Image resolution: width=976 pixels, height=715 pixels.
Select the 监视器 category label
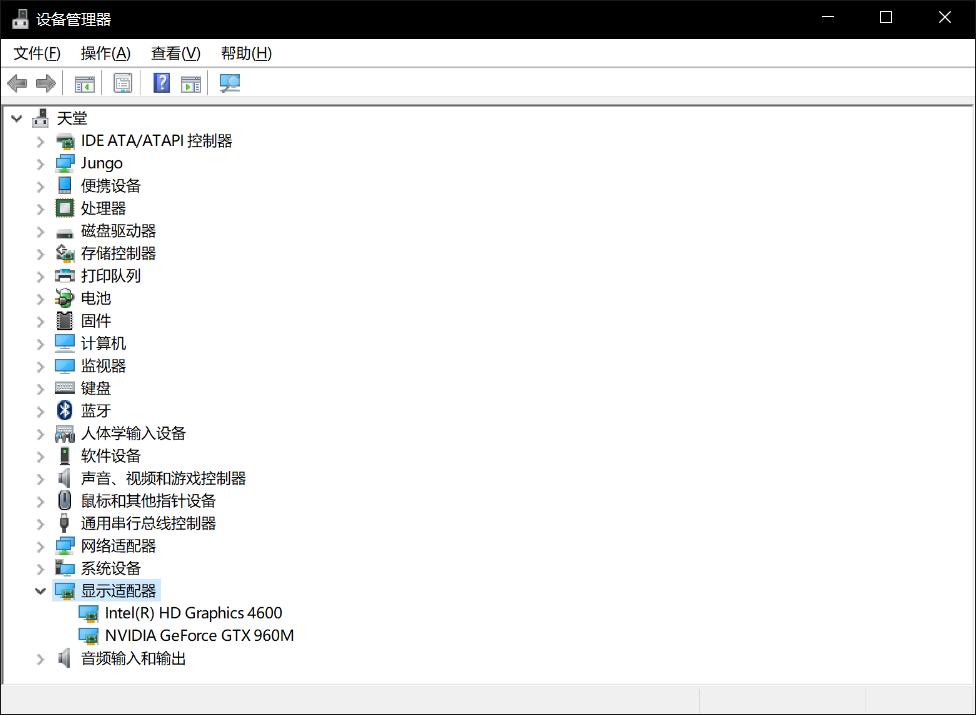click(103, 365)
